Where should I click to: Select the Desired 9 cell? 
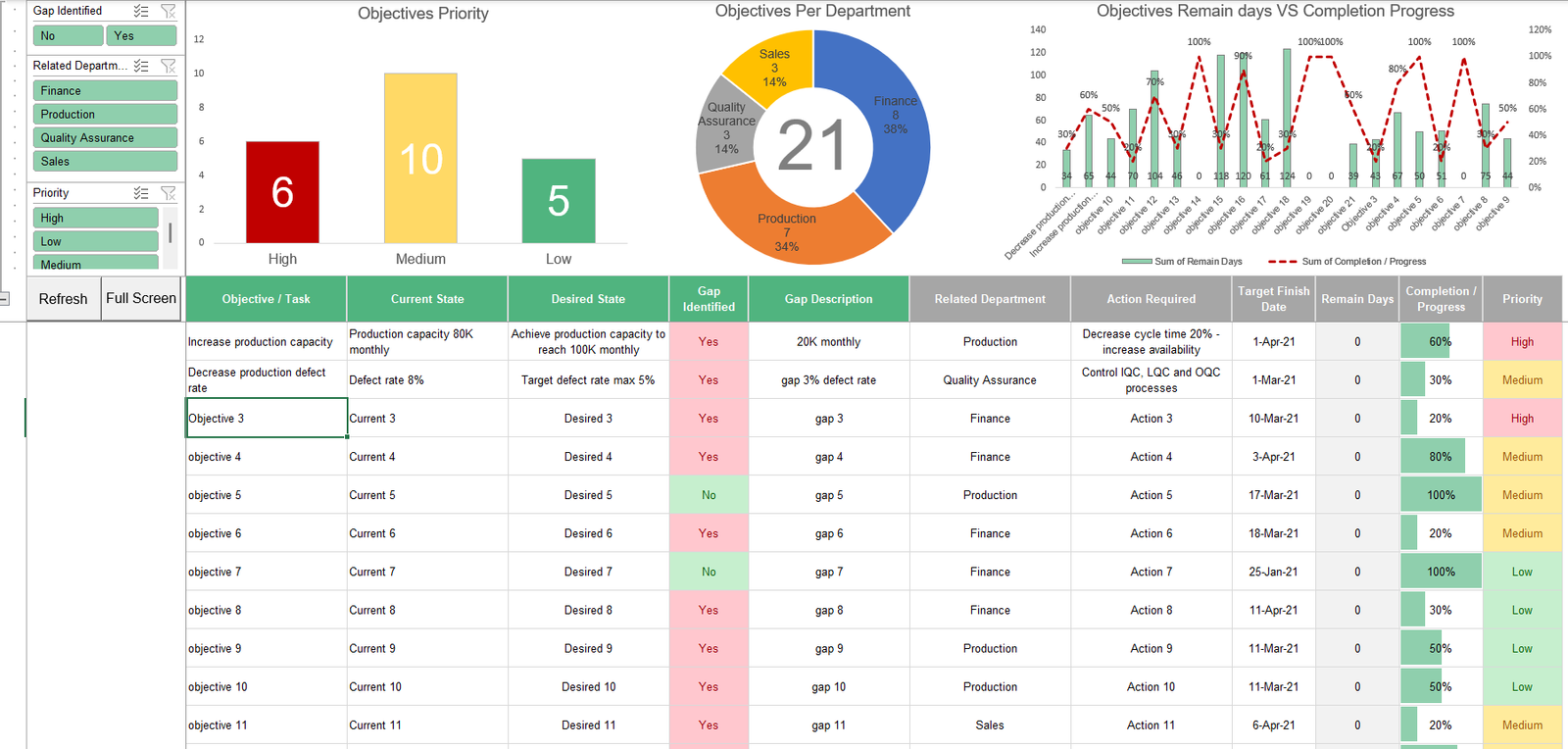click(x=588, y=649)
